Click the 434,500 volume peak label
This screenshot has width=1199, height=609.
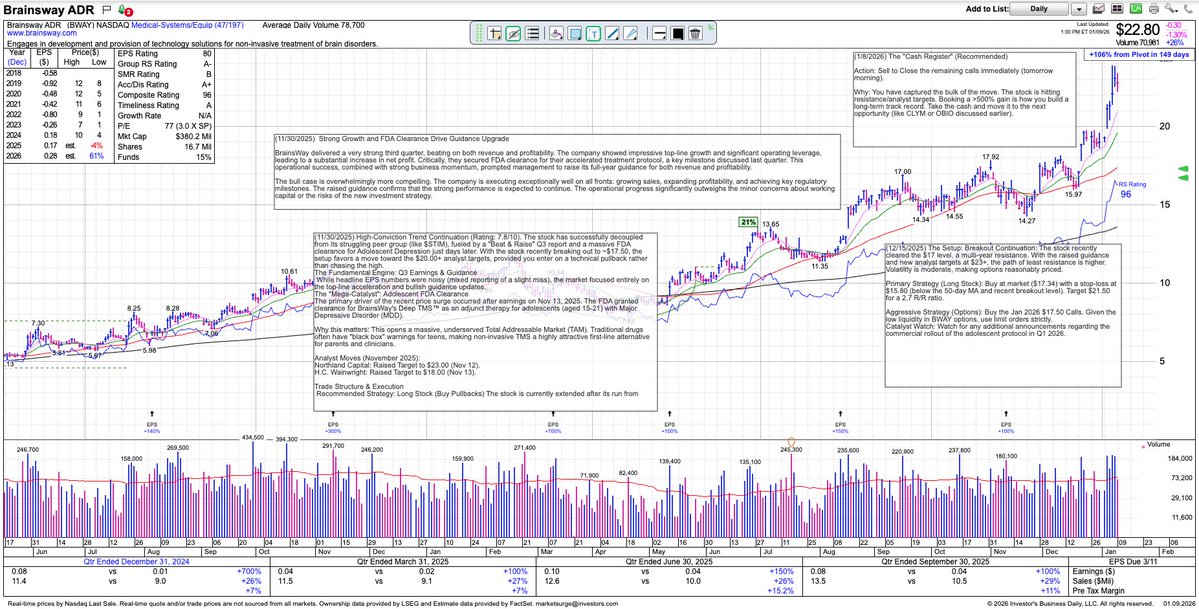pyautogui.click(x=252, y=438)
